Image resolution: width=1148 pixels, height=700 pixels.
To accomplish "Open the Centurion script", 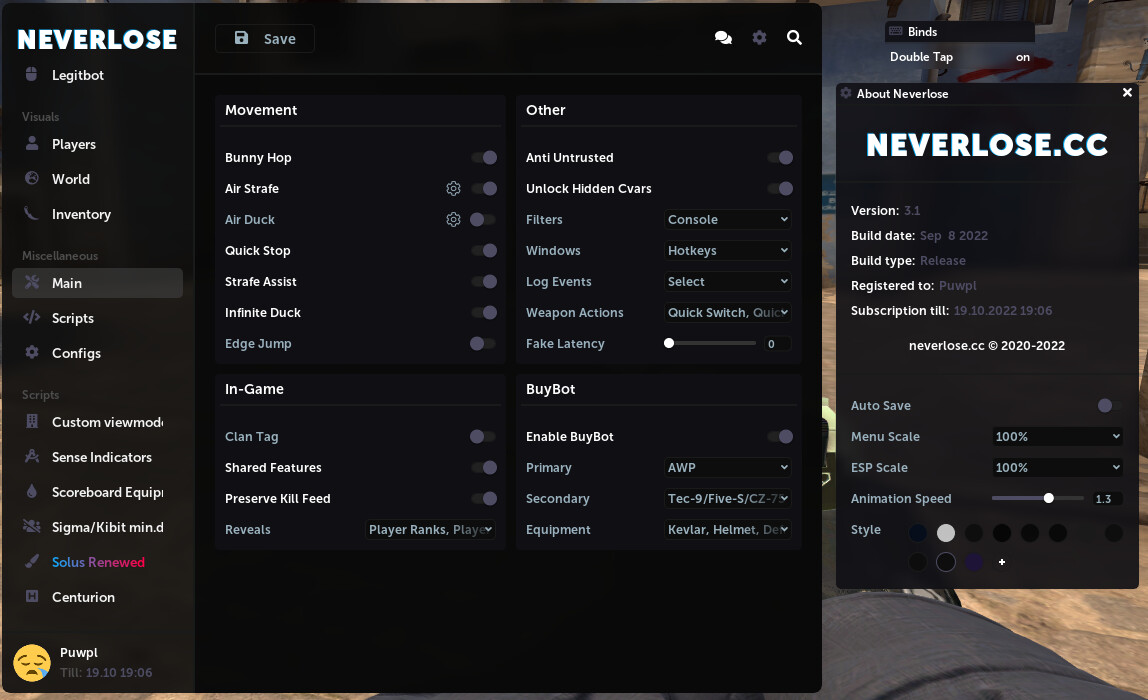I will click(x=97, y=597).
